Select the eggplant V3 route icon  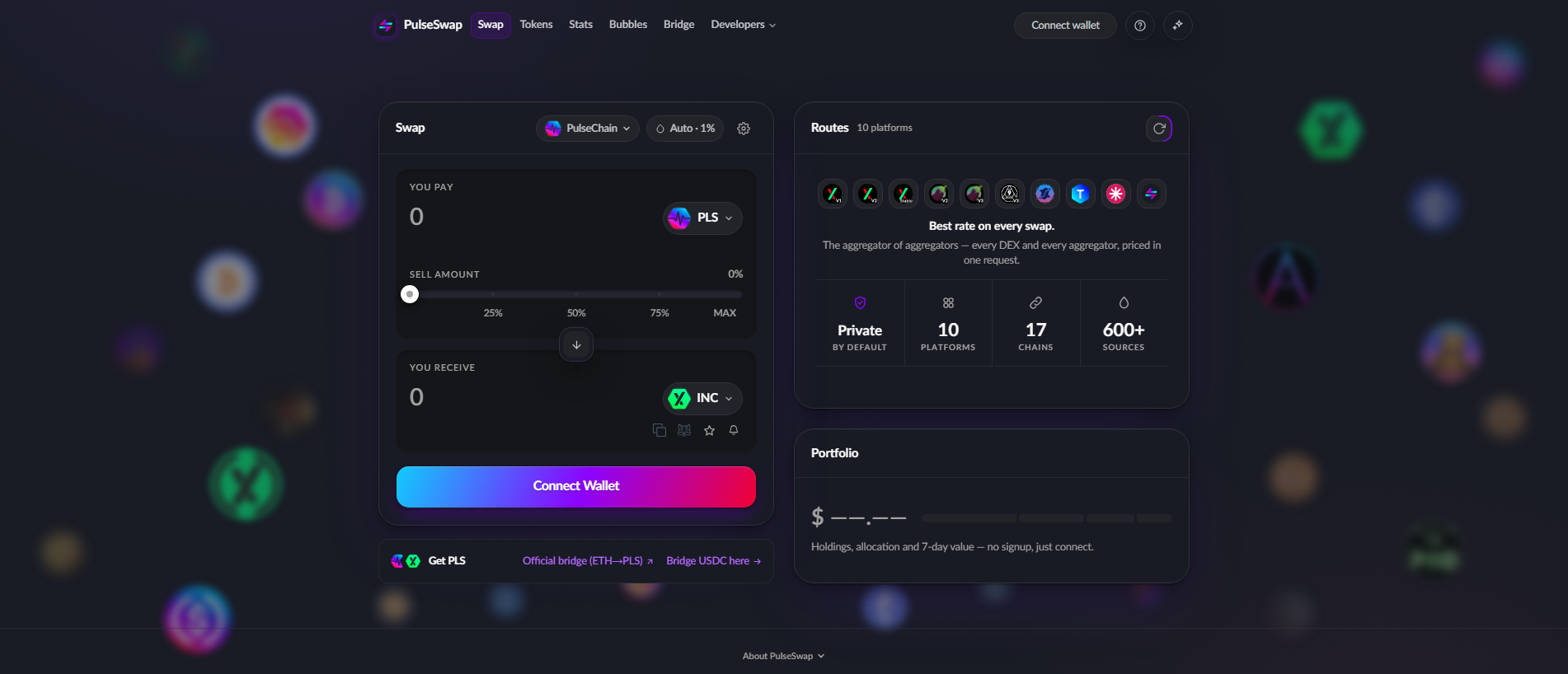(x=974, y=194)
